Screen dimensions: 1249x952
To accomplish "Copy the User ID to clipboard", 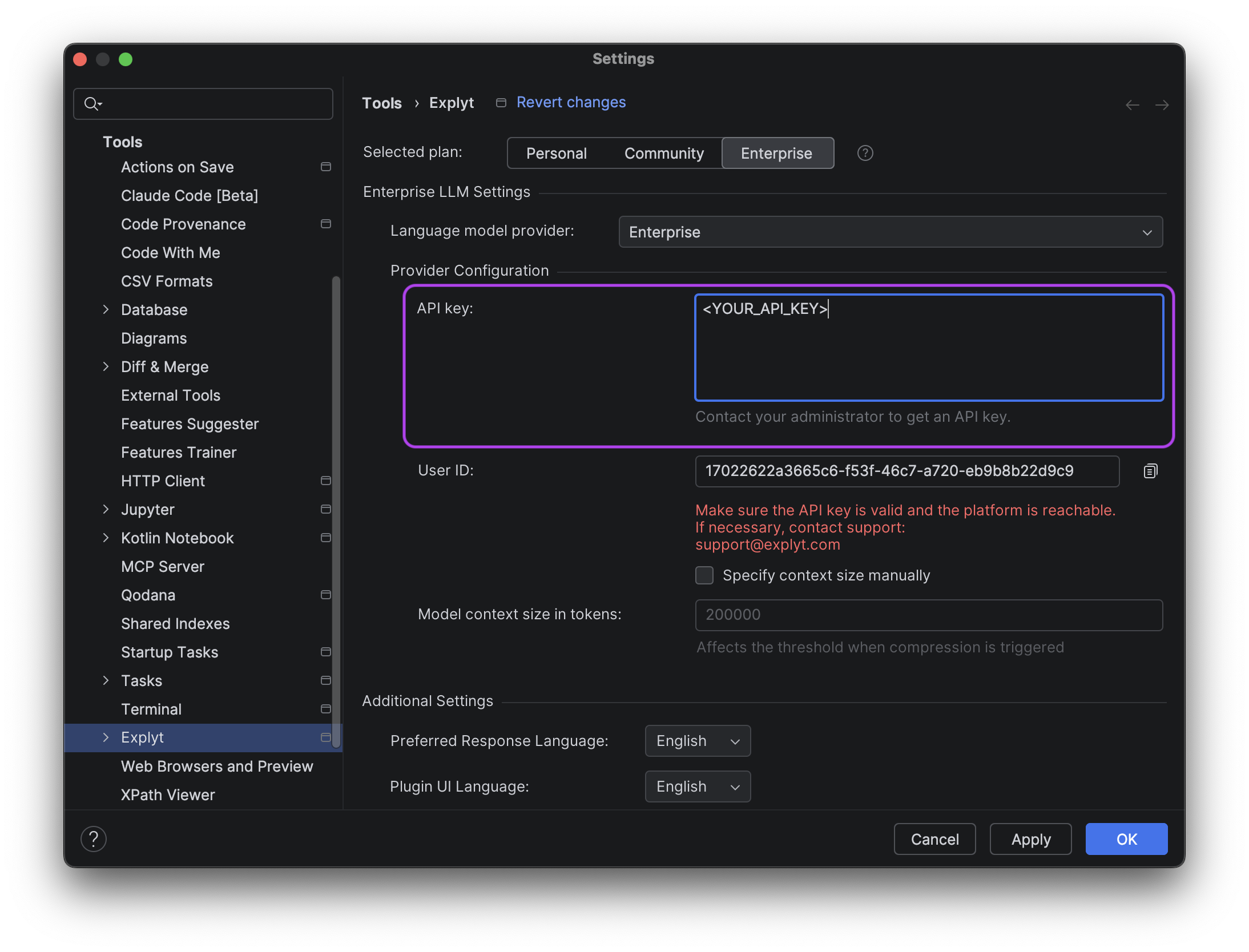I will pyautogui.click(x=1150, y=471).
